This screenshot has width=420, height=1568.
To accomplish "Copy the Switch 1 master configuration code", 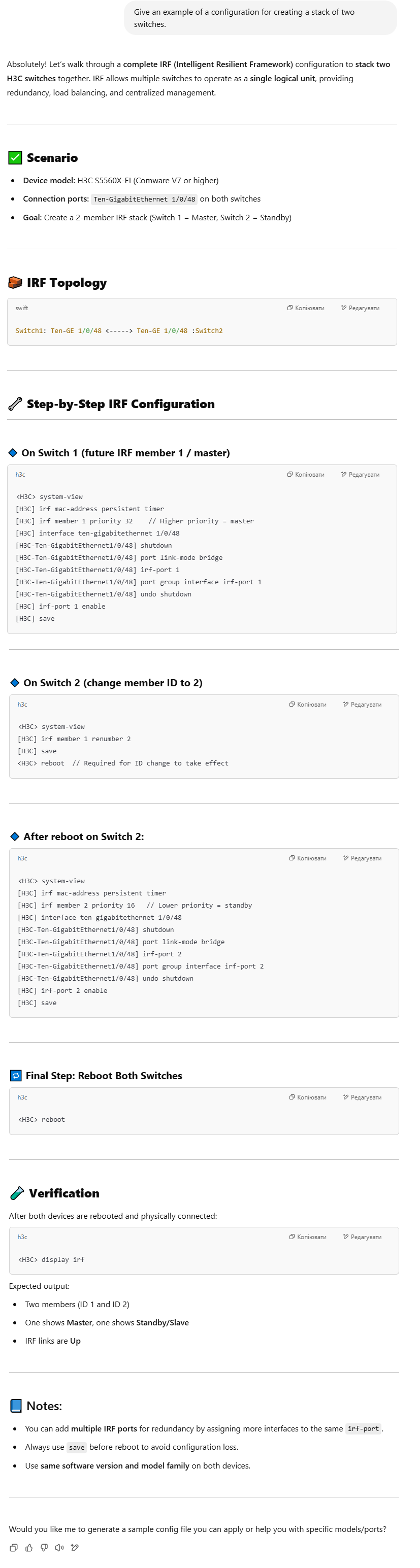I will pyautogui.click(x=306, y=474).
